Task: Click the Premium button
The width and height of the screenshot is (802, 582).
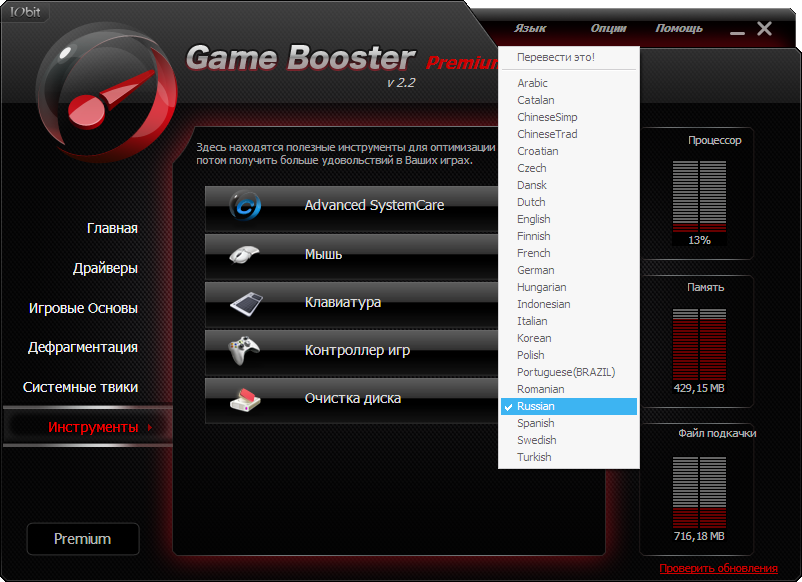Action: tap(83, 539)
